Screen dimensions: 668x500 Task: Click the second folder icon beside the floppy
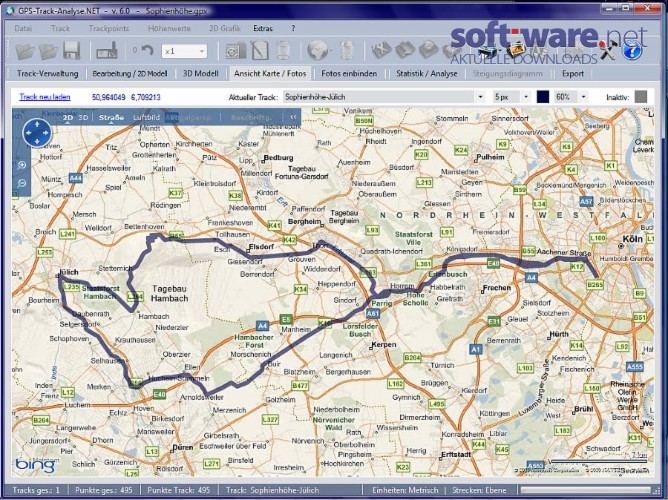tap(48, 51)
